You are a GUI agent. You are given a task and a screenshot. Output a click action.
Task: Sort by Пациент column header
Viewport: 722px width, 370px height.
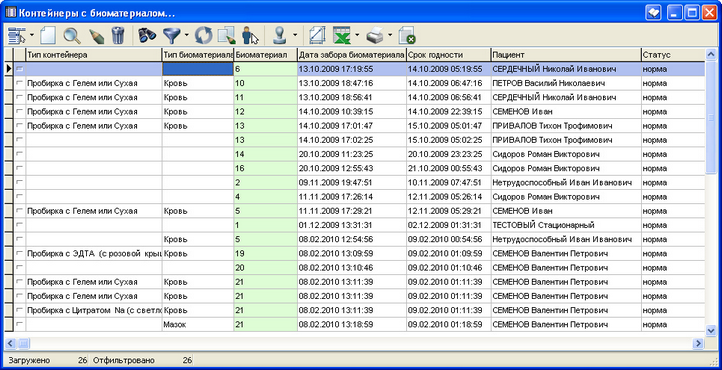click(566, 55)
